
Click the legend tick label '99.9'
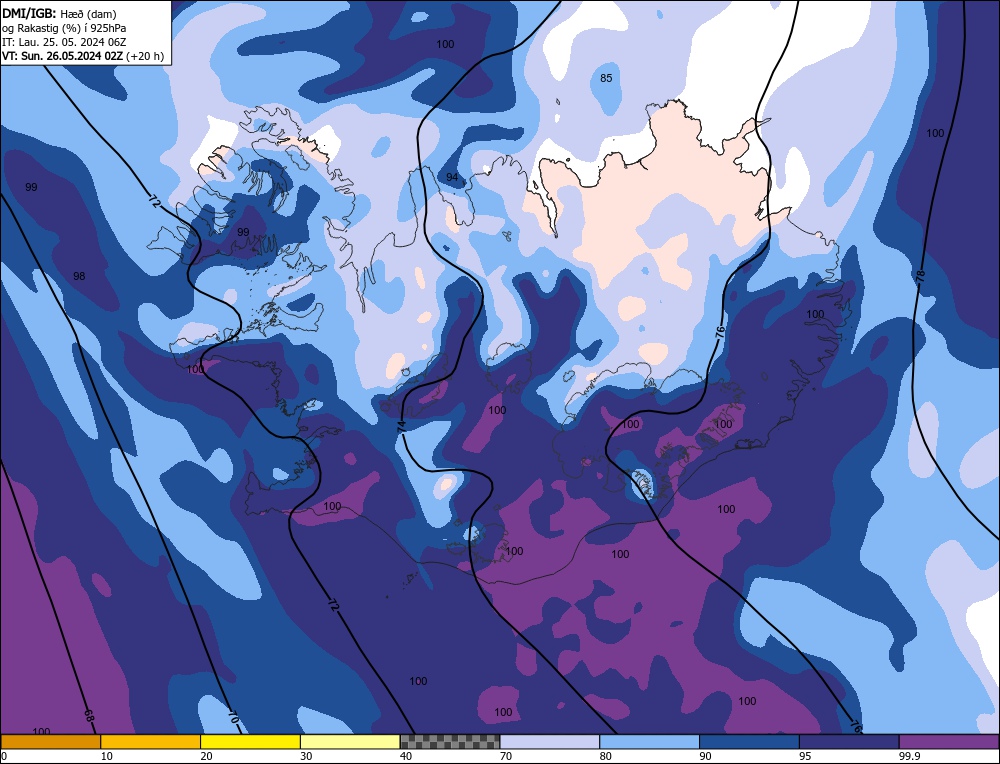click(x=909, y=756)
